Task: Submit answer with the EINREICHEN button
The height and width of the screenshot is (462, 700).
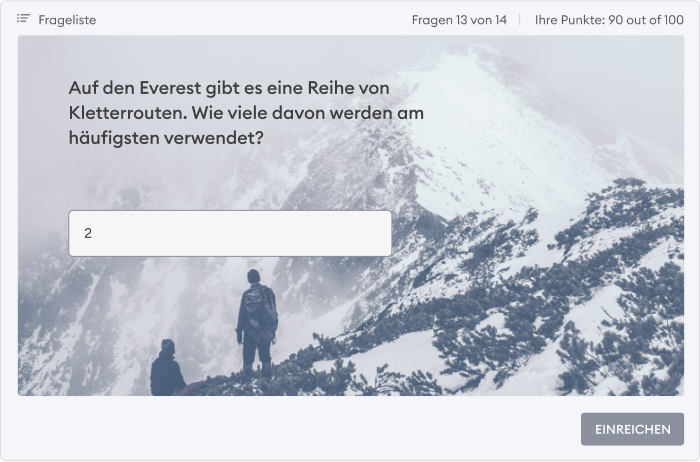Action: coord(632,429)
